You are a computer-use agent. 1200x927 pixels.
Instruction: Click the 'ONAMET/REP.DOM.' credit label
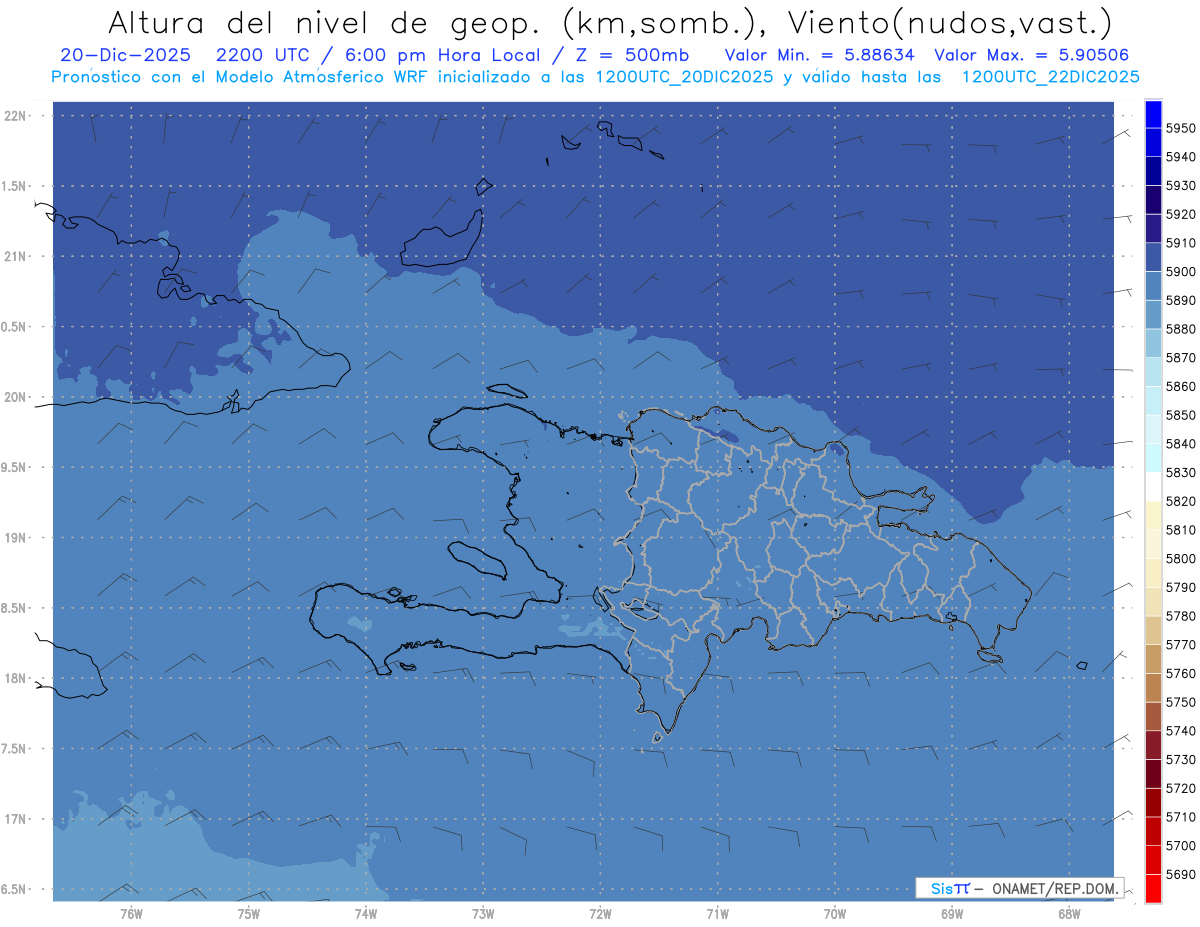(x=1055, y=888)
